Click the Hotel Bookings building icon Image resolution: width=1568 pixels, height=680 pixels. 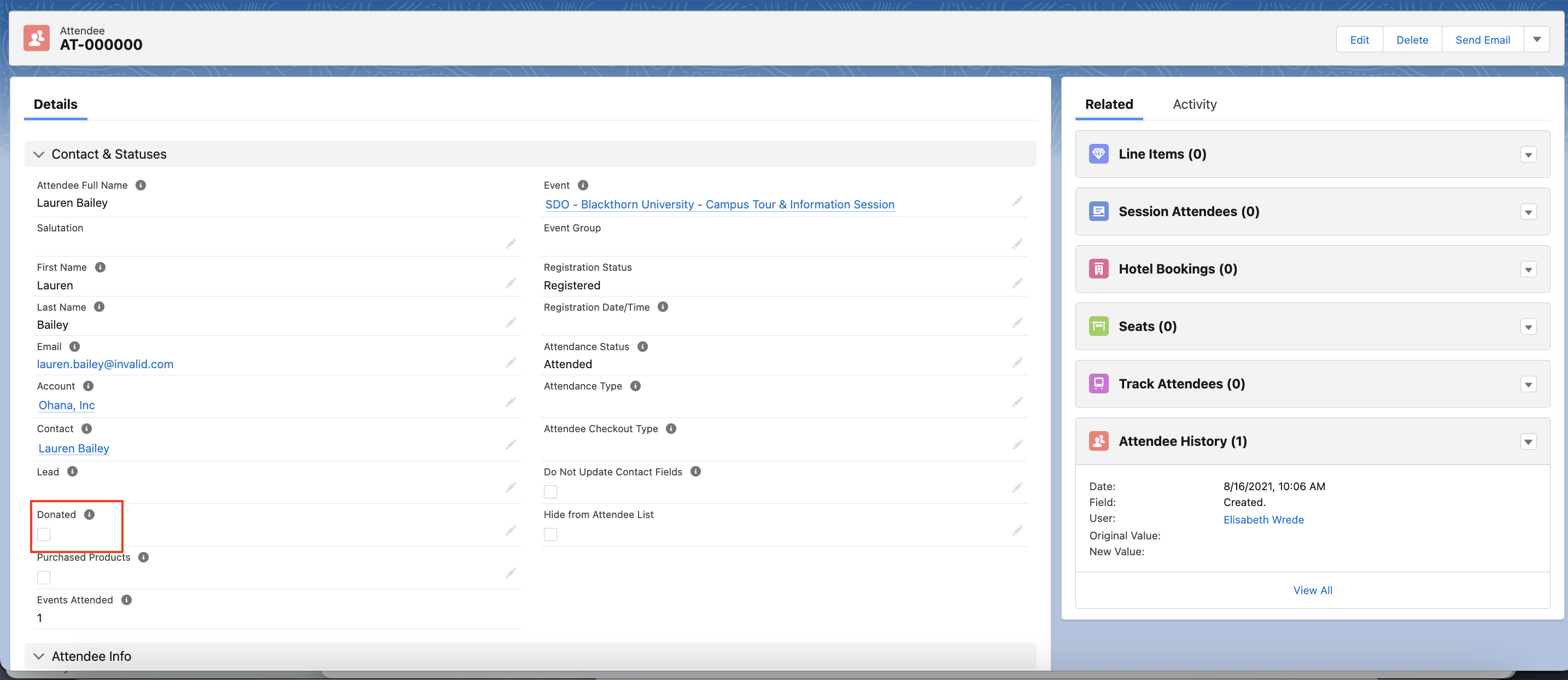[1099, 269]
